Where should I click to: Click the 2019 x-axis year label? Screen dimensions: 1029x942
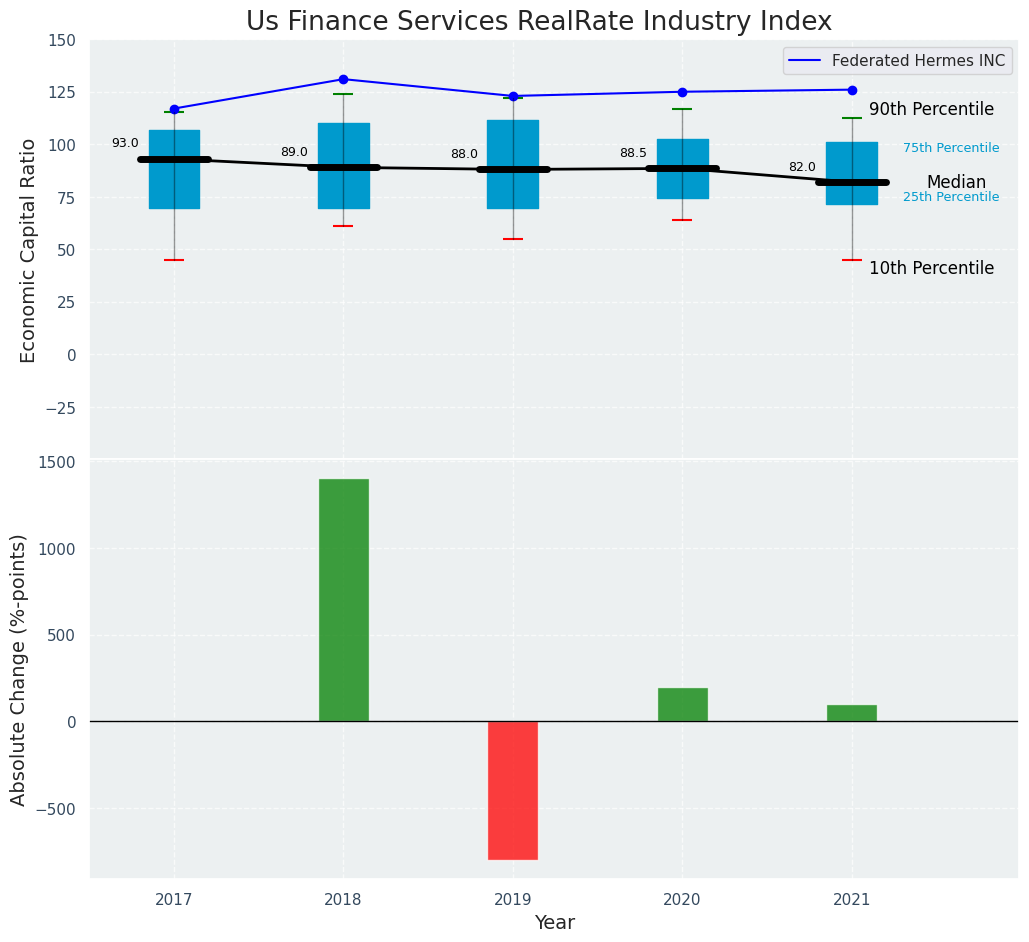pyautogui.click(x=513, y=900)
